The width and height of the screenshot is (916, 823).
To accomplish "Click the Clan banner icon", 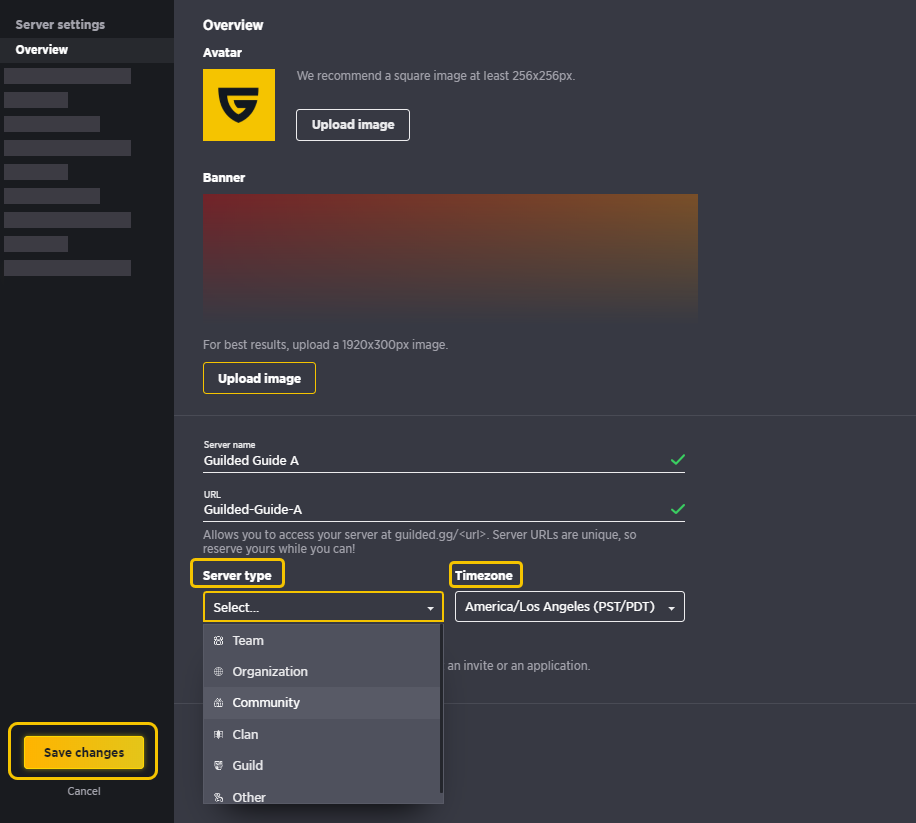I will click(218, 734).
